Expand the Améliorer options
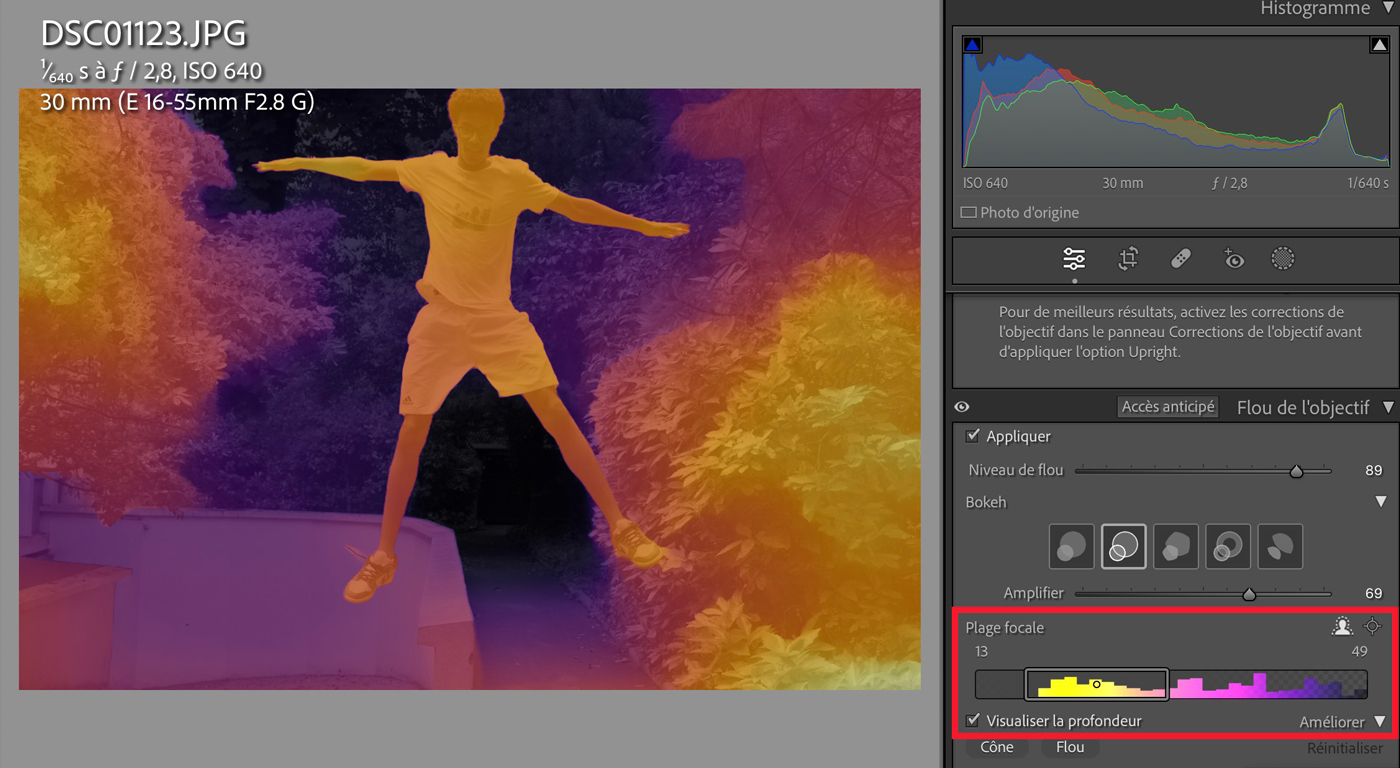The image size is (1400, 768). coord(1381,722)
